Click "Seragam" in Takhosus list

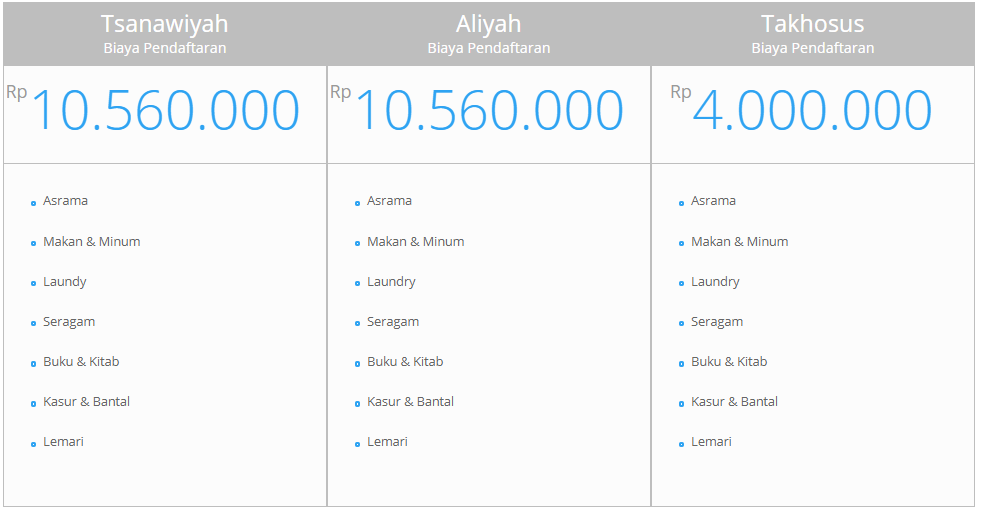(717, 322)
